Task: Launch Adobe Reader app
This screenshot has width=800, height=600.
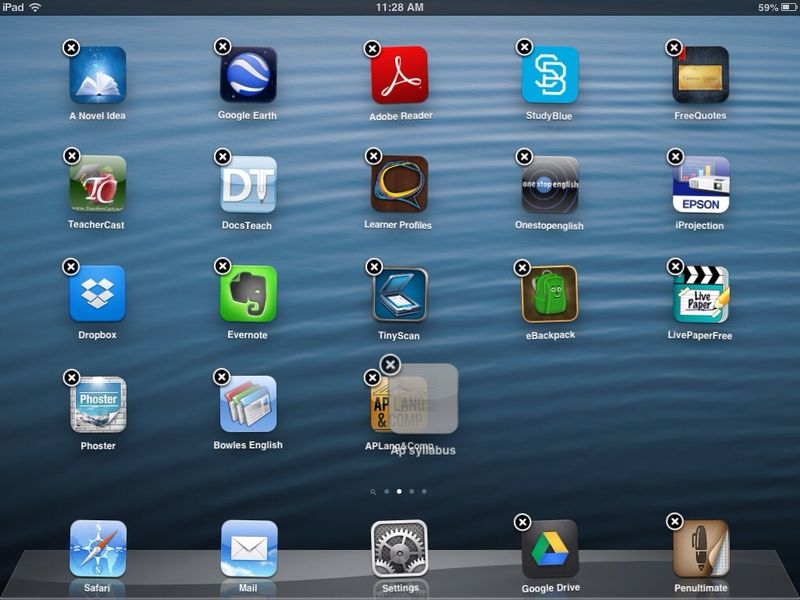Action: pyautogui.click(x=400, y=75)
